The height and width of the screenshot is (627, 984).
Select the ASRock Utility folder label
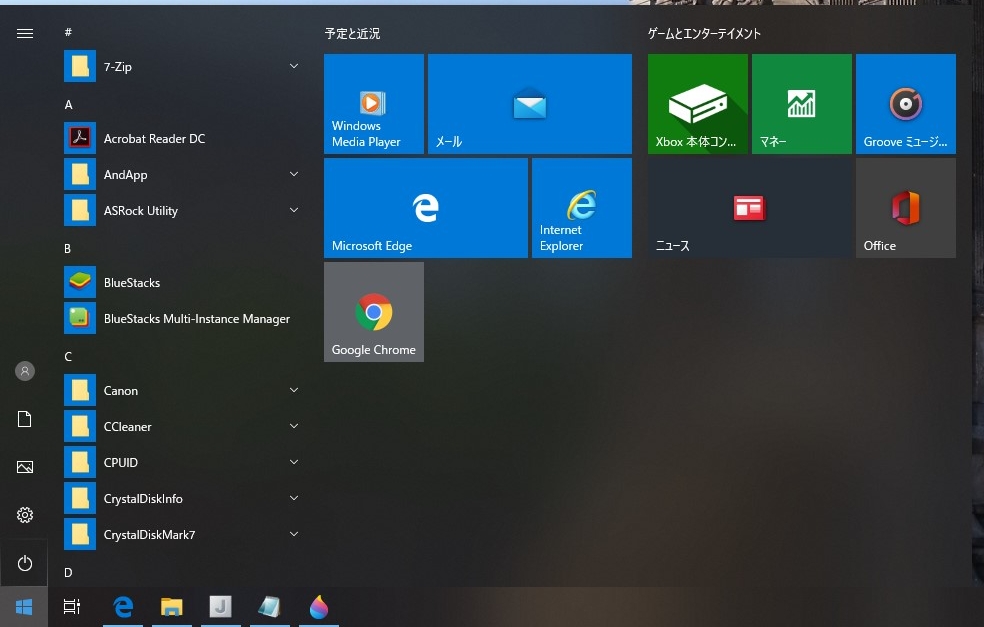141,211
